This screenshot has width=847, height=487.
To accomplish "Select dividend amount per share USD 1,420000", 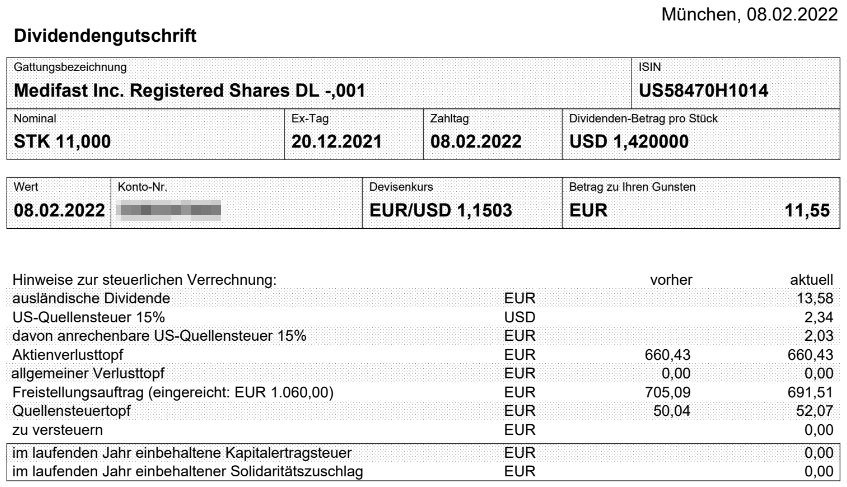I will click(x=629, y=141).
